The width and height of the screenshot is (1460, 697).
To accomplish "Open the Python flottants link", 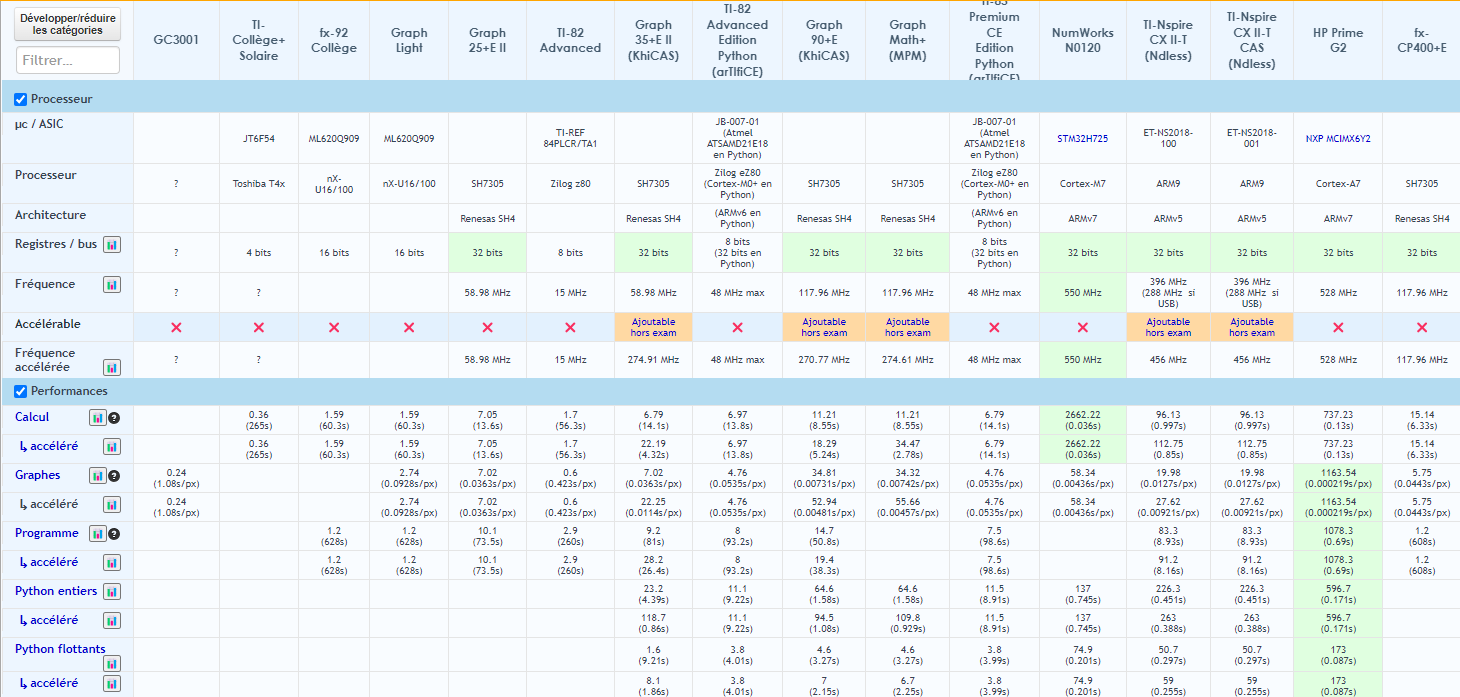I will [x=60, y=649].
